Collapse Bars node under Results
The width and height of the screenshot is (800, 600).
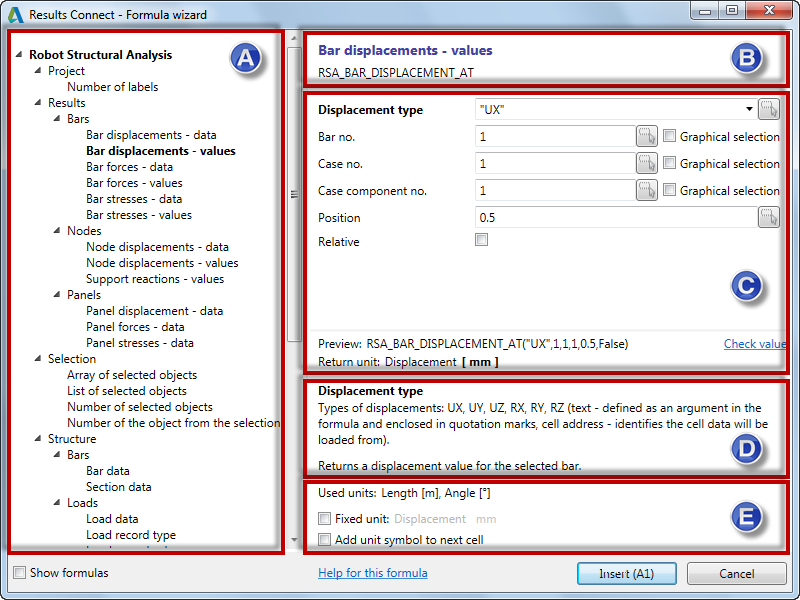point(57,118)
